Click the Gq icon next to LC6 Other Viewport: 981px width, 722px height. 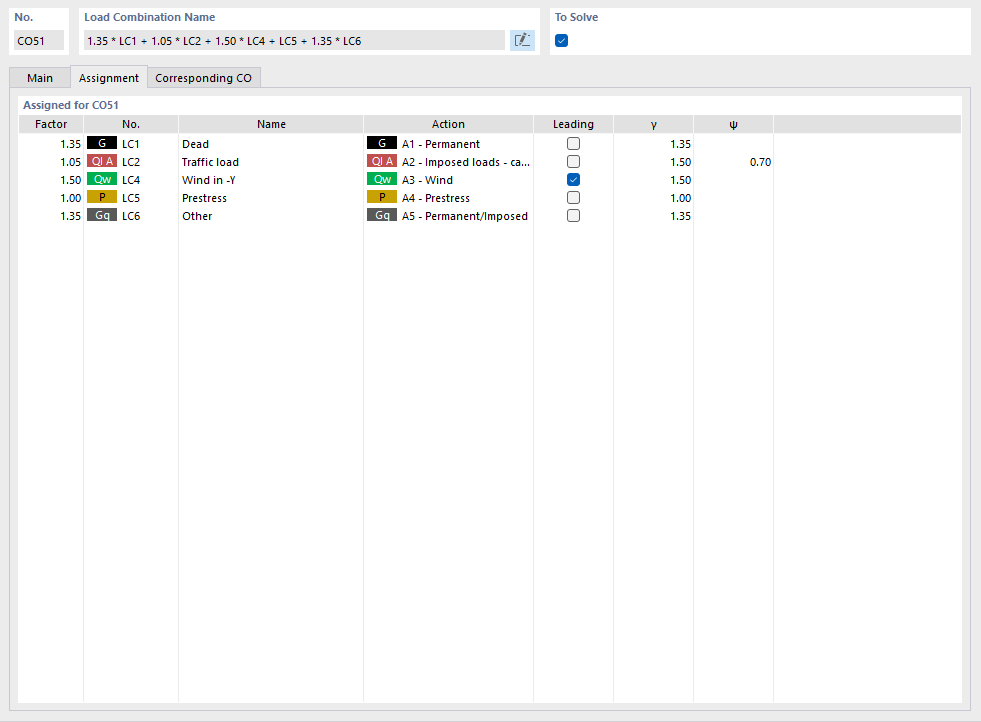[102, 215]
